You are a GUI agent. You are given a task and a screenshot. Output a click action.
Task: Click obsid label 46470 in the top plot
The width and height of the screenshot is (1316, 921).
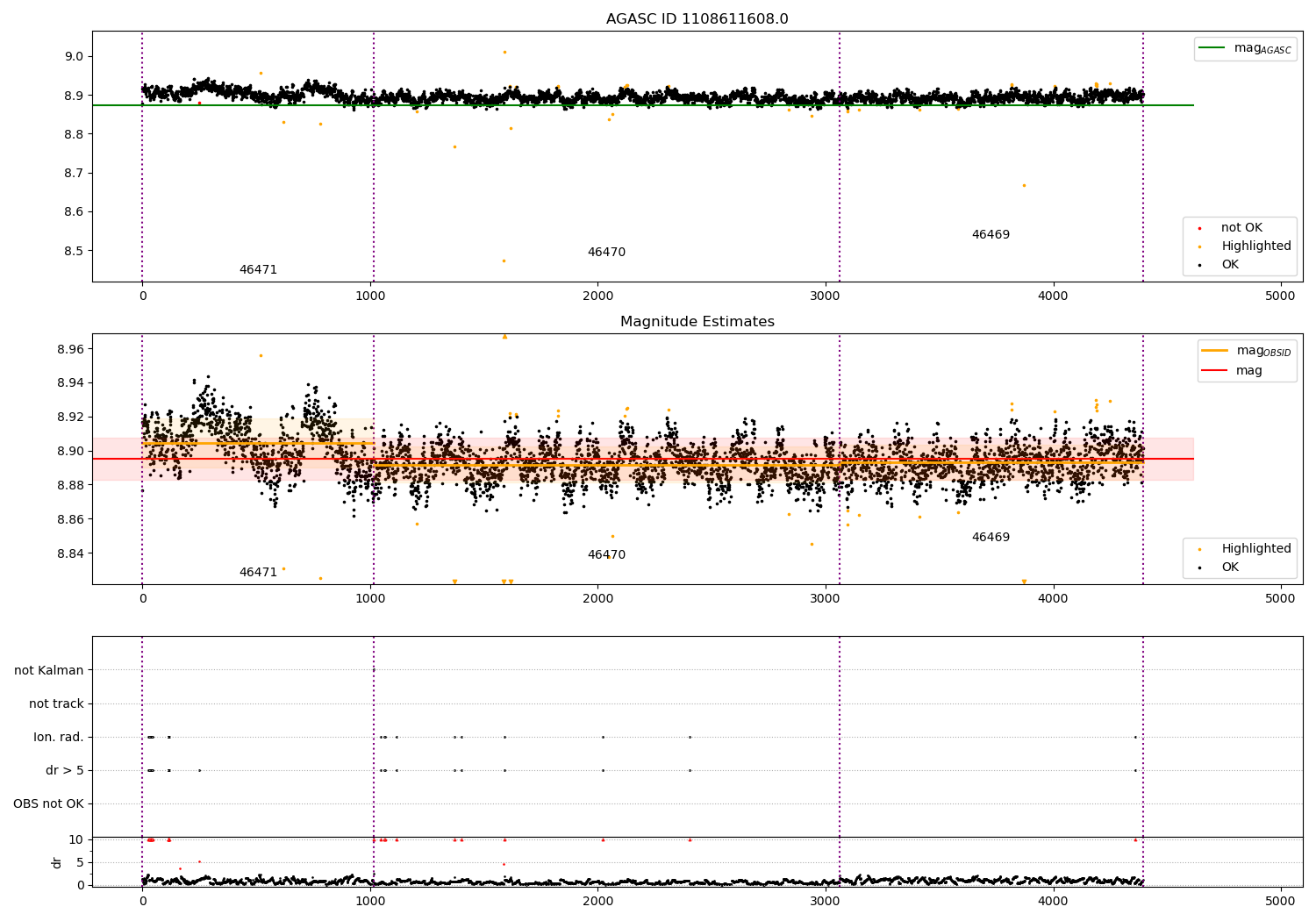[606, 253]
